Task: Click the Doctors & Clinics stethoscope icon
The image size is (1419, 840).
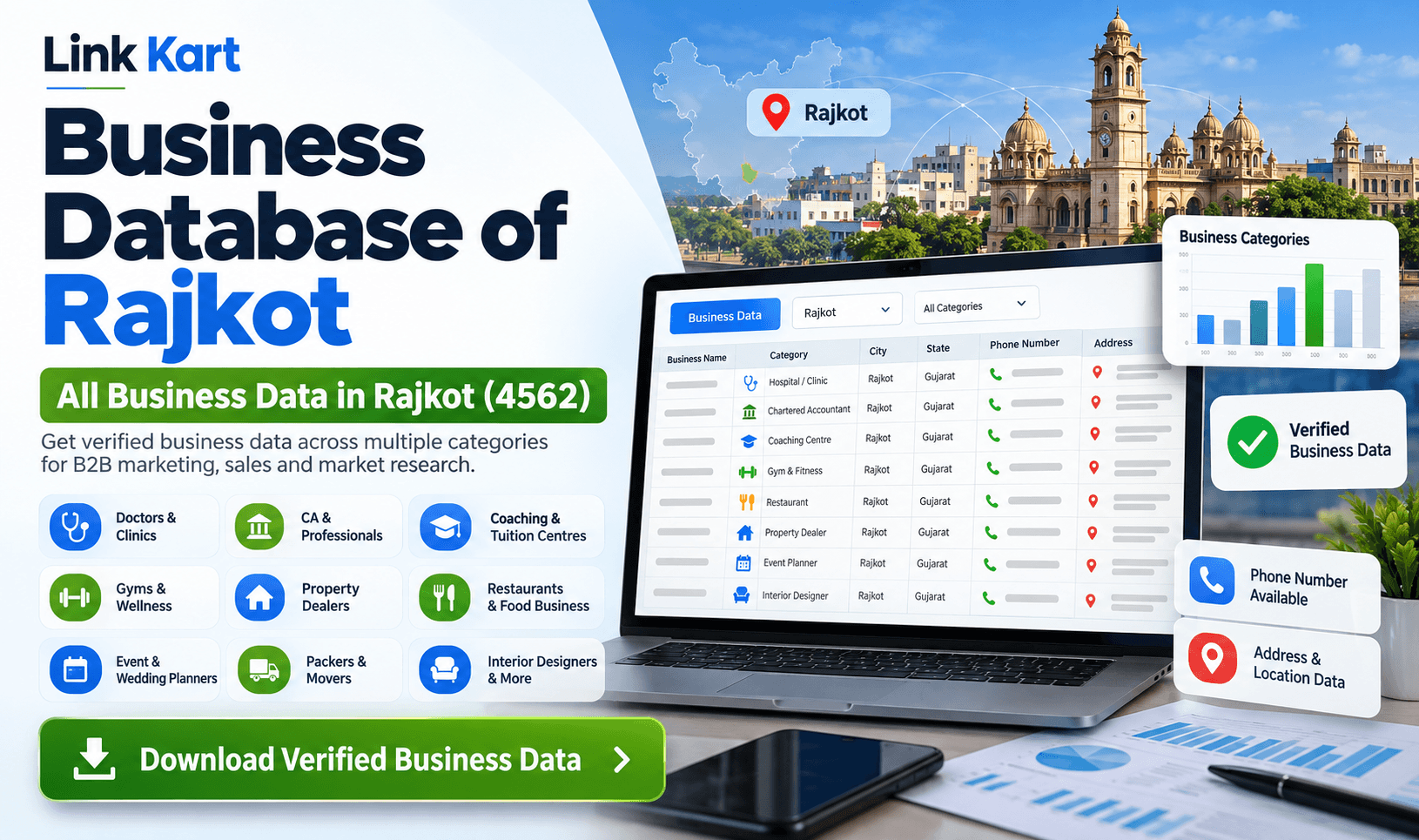Action: (75, 527)
